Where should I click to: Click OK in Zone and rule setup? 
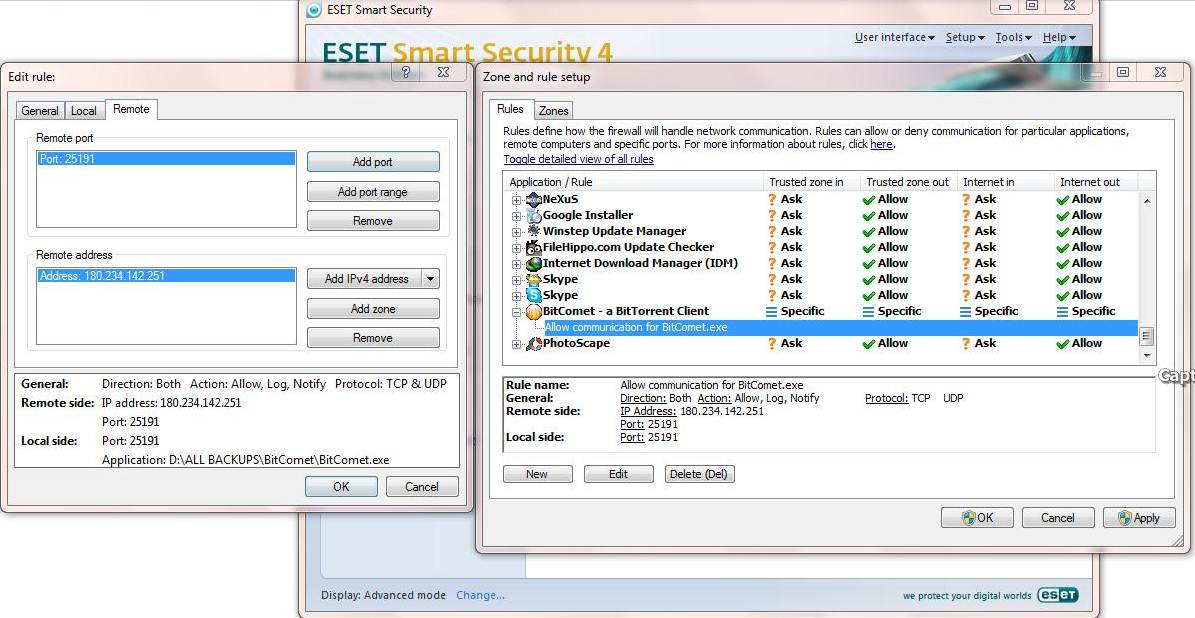[x=978, y=517]
